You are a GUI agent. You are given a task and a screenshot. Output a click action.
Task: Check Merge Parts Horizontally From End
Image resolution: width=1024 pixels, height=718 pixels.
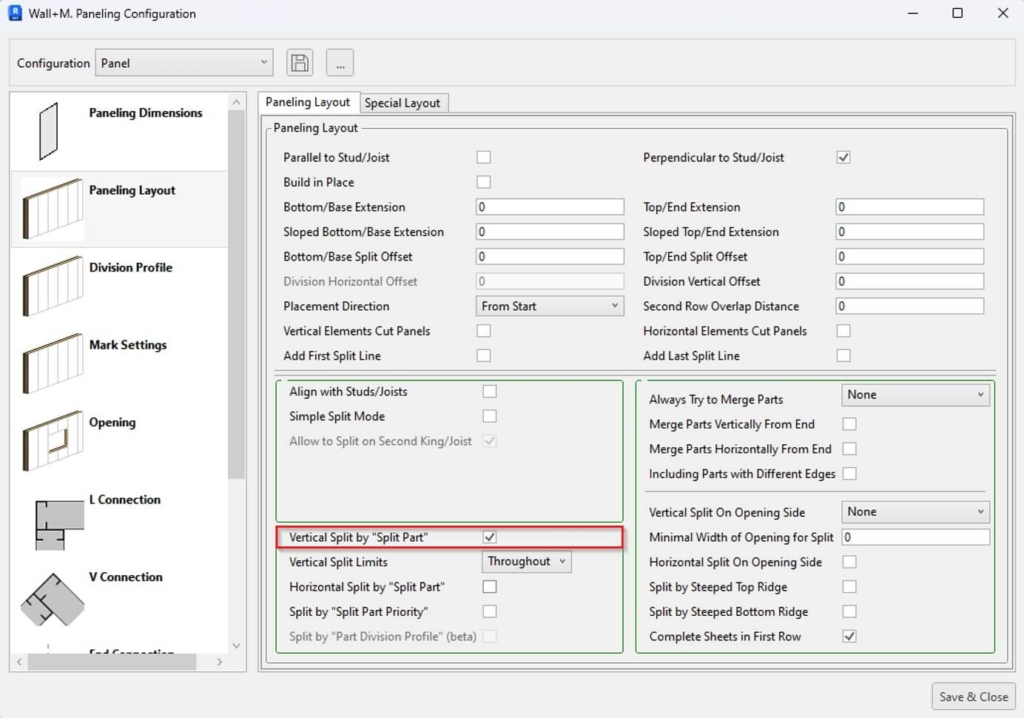[x=849, y=449]
